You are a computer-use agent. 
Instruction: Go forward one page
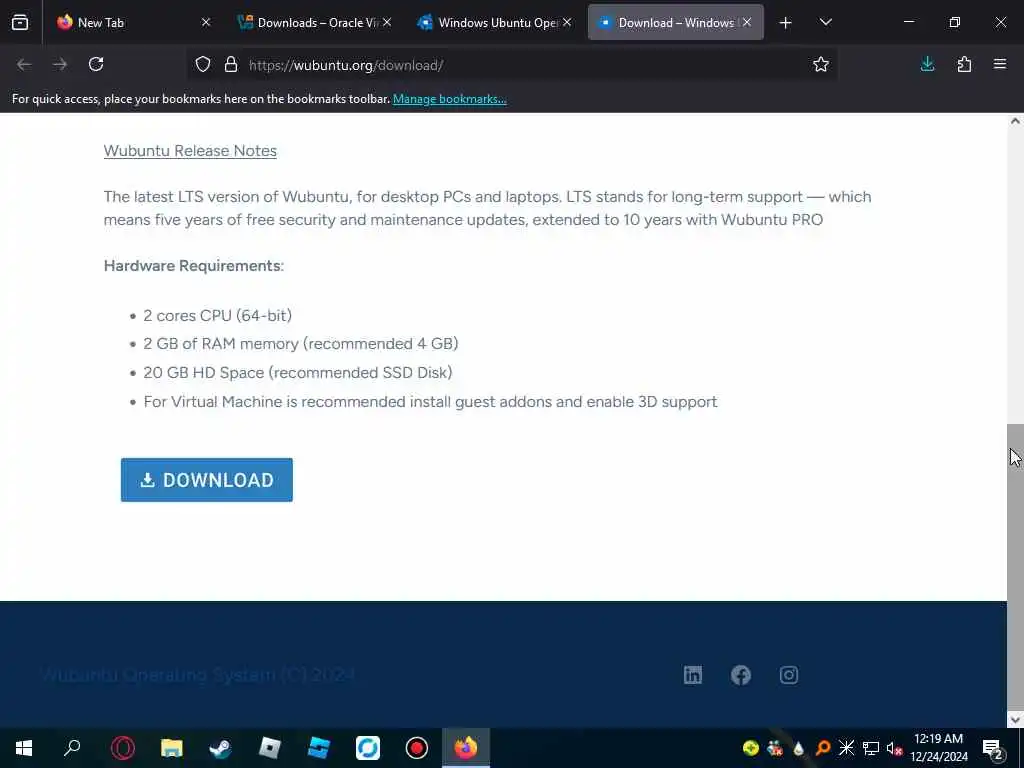(x=60, y=64)
